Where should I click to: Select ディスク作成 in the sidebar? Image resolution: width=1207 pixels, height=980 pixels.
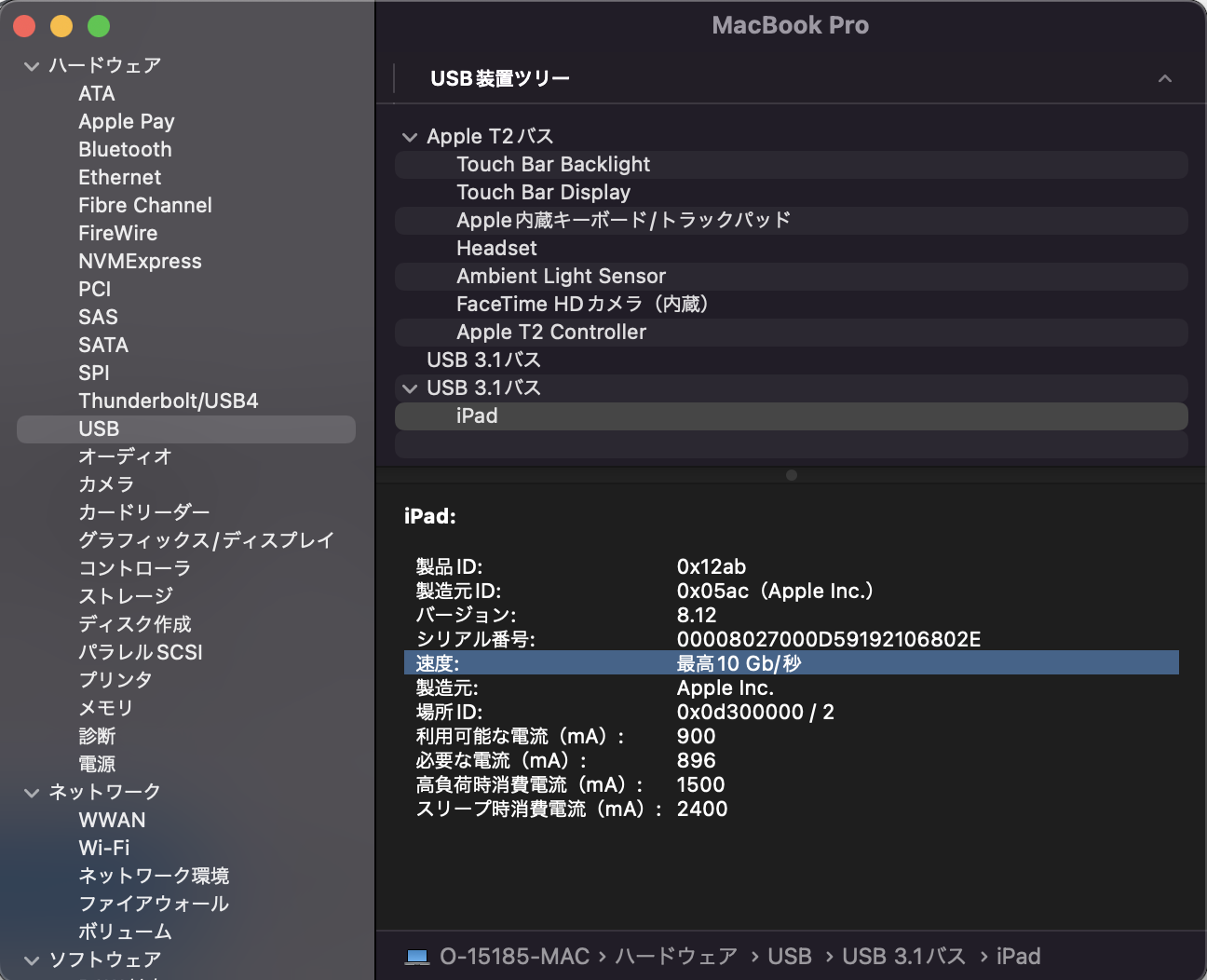coord(135,624)
